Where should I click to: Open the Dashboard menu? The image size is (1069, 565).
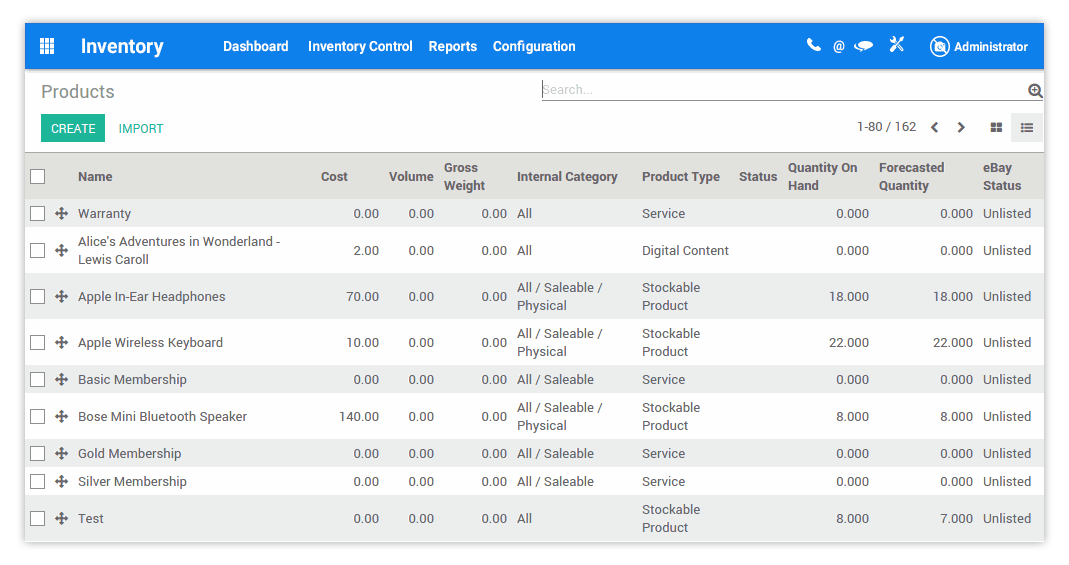click(x=256, y=46)
